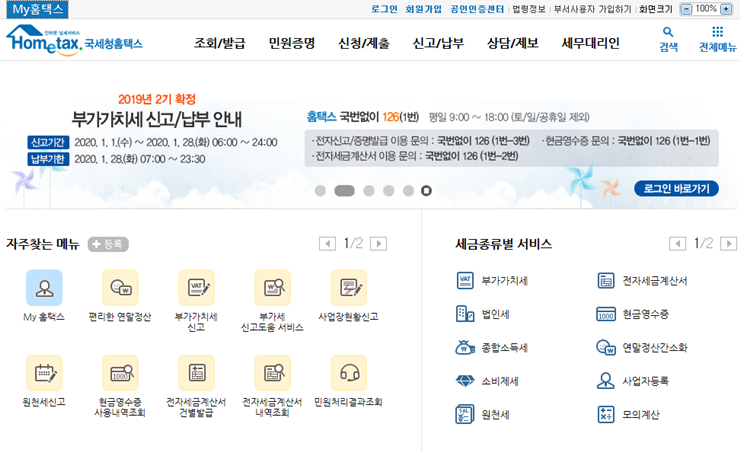The image size is (740, 452).
Task: Select 소비제세 service
Action: pyautogui.click(x=487, y=381)
